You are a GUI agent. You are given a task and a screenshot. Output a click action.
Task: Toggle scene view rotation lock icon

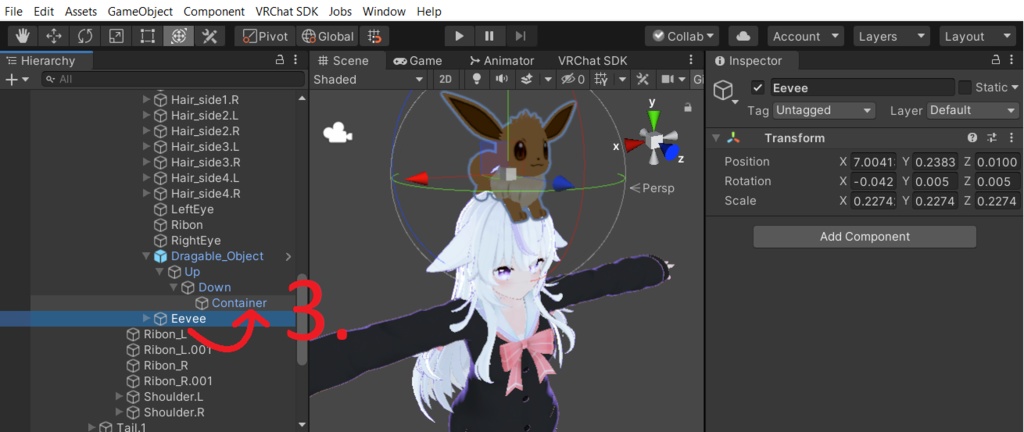click(x=687, y=107)
